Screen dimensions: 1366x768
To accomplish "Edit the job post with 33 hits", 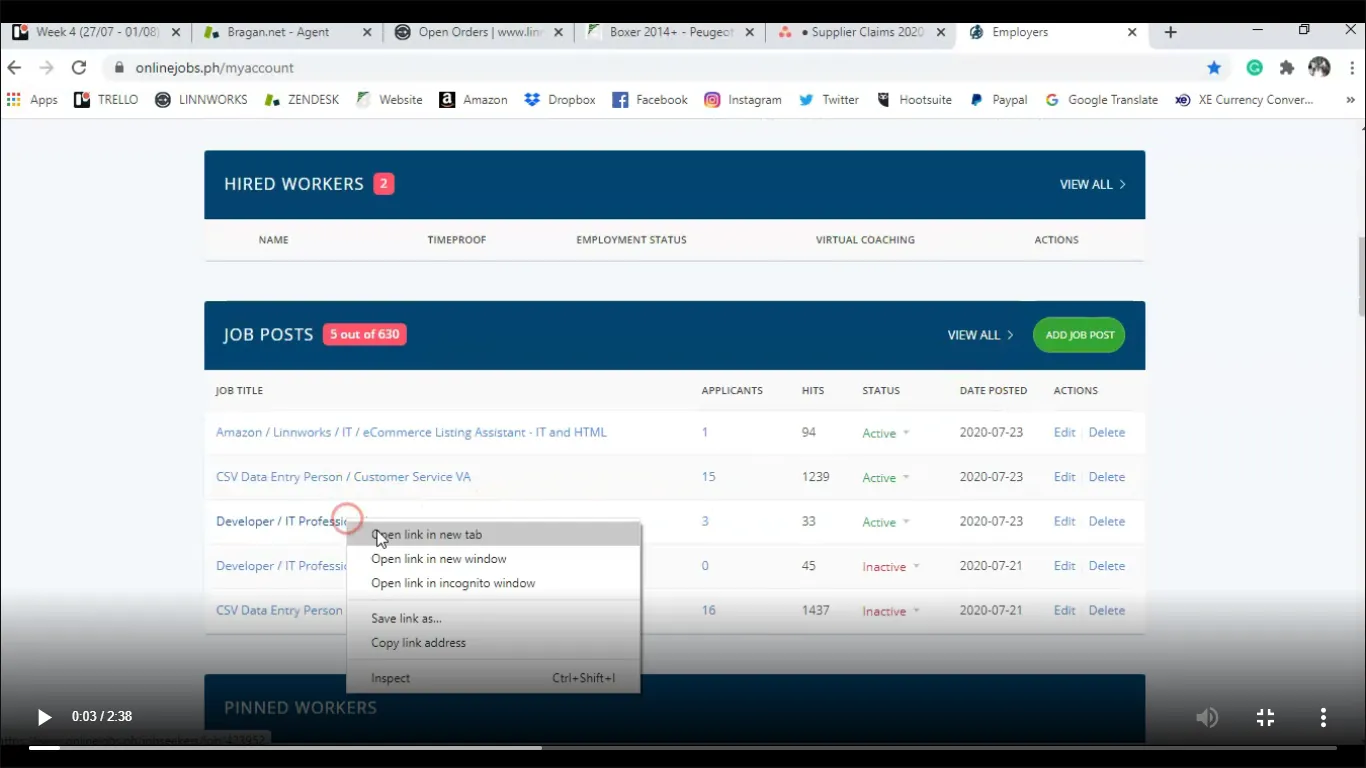I will coord(1064,522).
